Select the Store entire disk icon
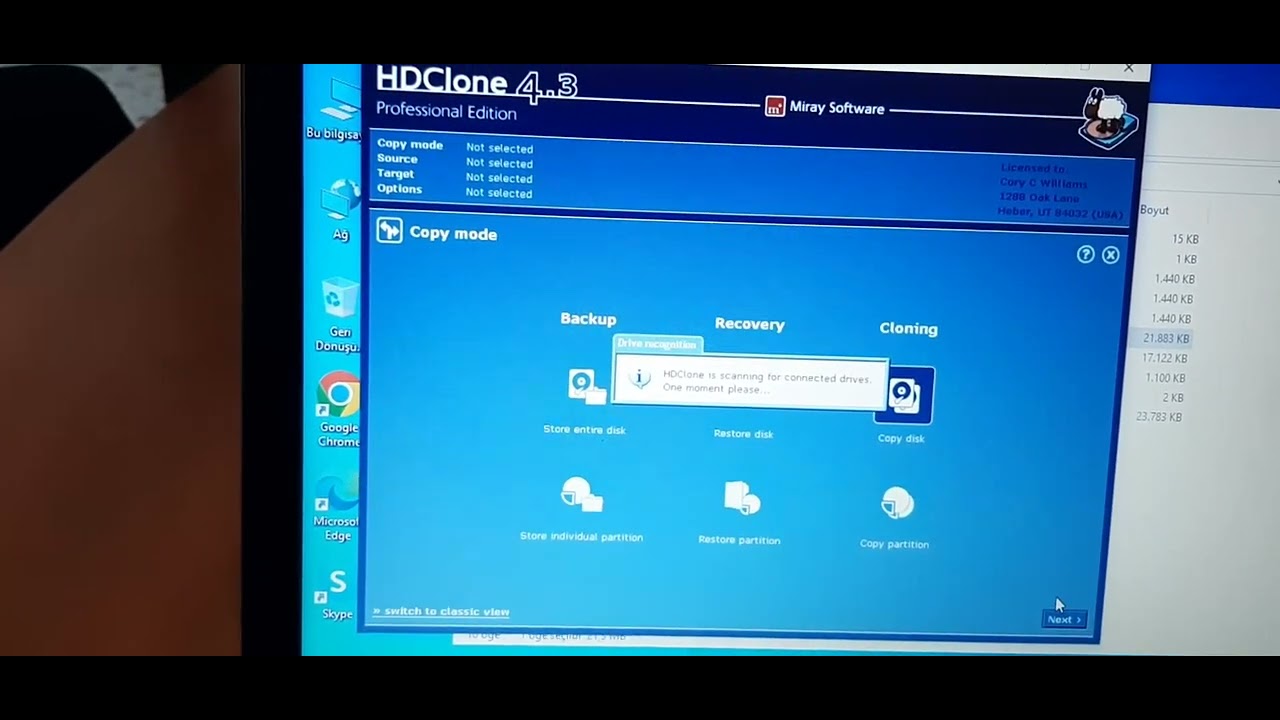 586,386
